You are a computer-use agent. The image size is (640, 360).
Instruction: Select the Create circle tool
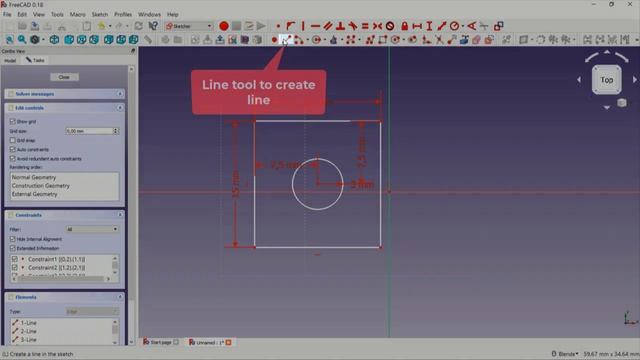[316, 40]
